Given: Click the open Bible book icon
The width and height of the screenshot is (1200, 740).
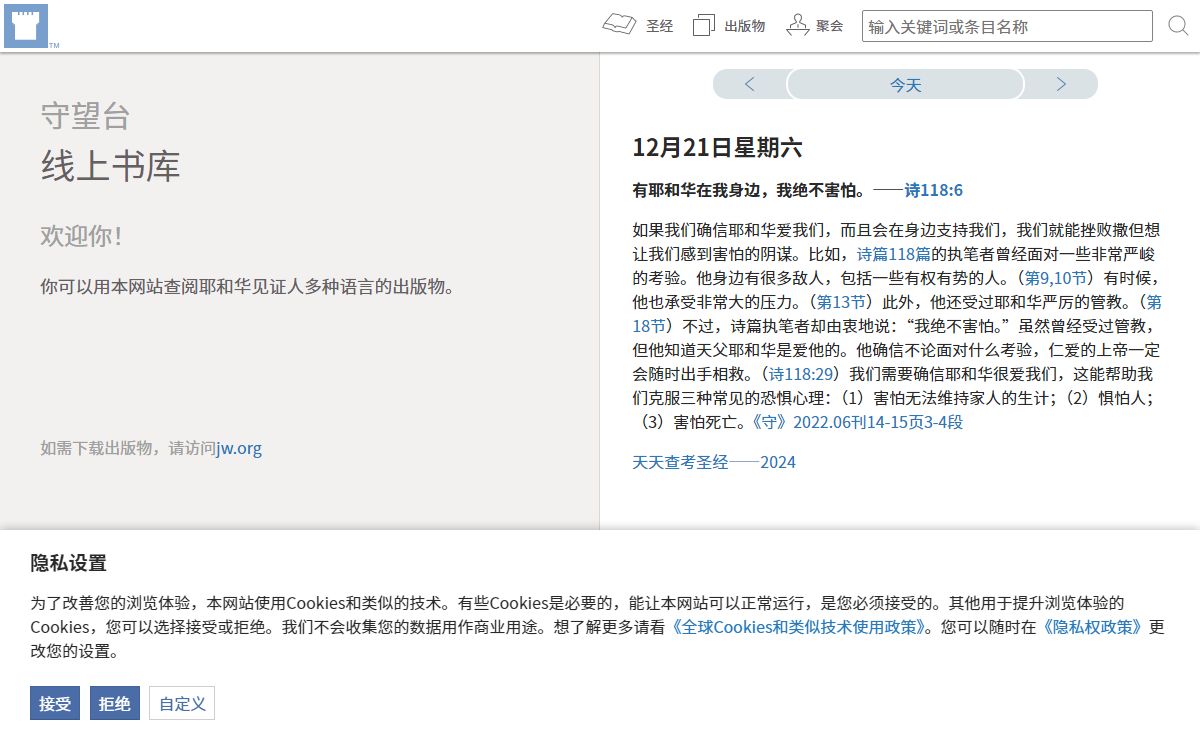Looking at the screenshot, I should coord(619,25).
